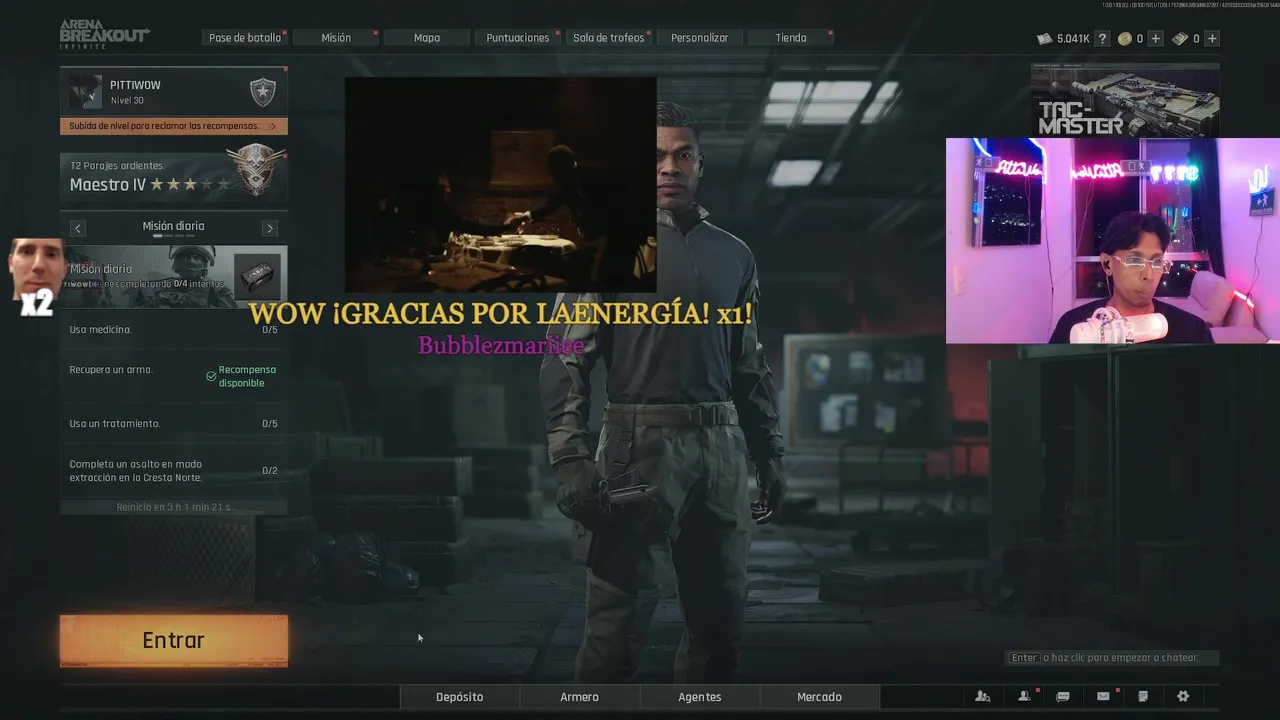1280x720 pixels.
Task: Click the Arena Breakout Infinite logo
Action: pos(104,34)
